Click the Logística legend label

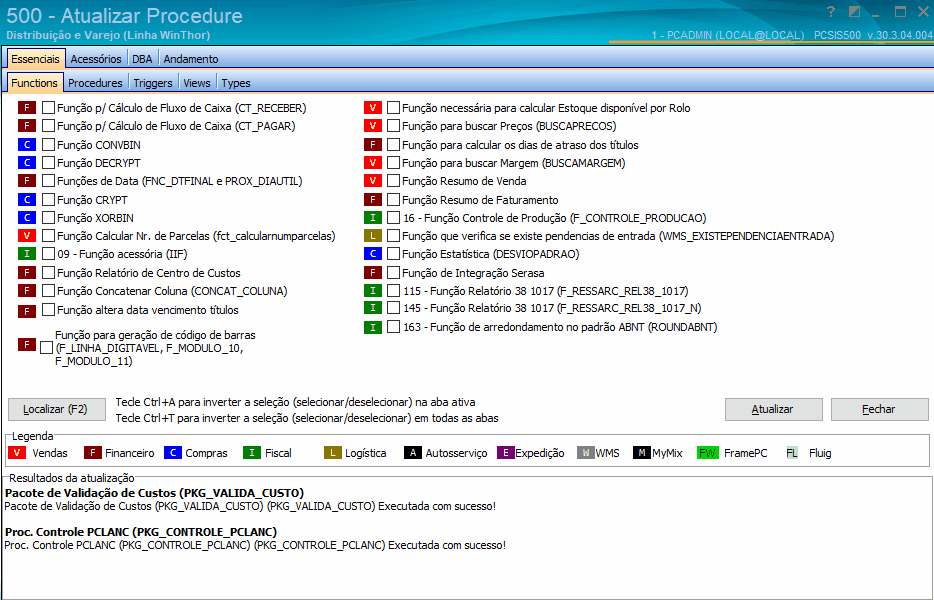[x=366, y=453]
